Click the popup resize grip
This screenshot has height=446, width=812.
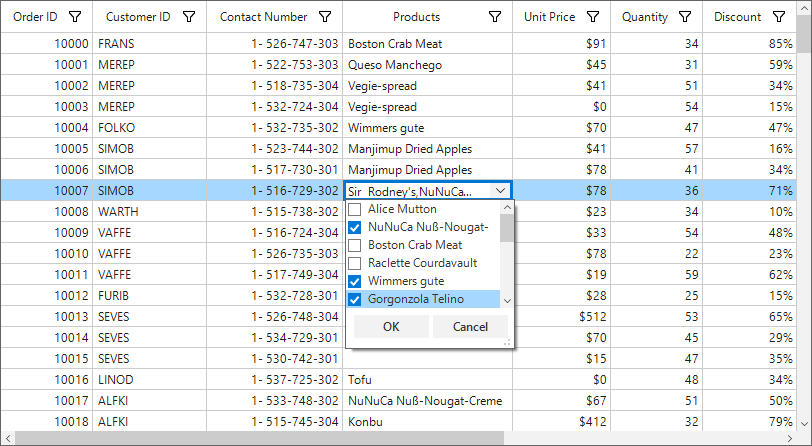(507, 342)
